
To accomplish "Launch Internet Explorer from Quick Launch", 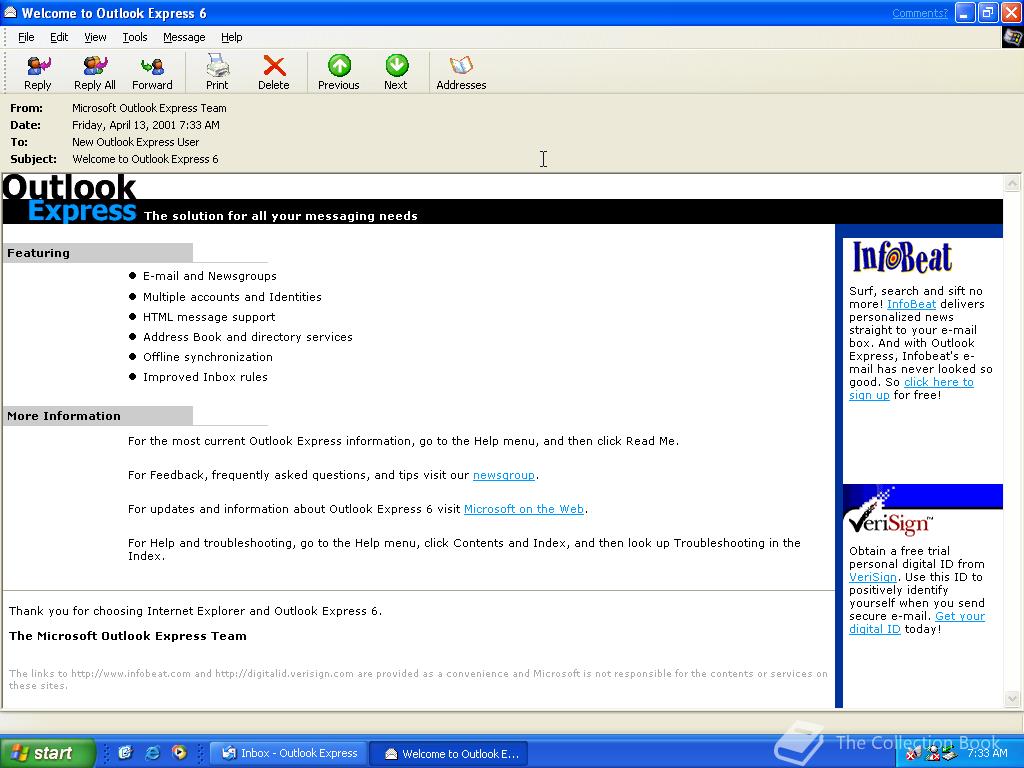I will 152,752.
